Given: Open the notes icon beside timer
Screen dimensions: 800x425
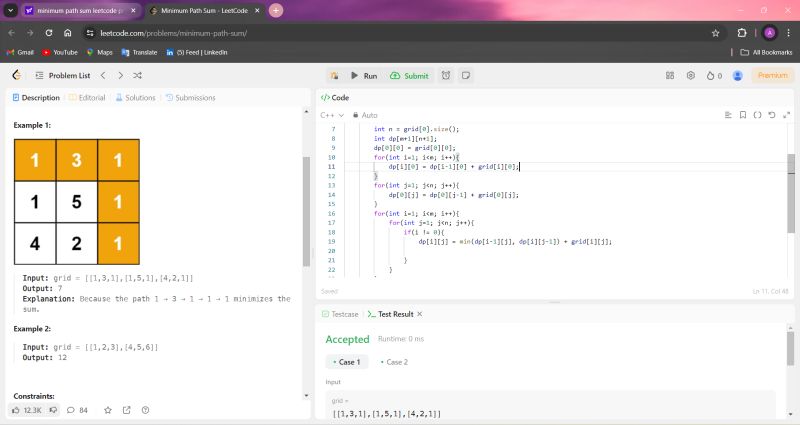Looking at the screenshot, I should tap(465, 75).
